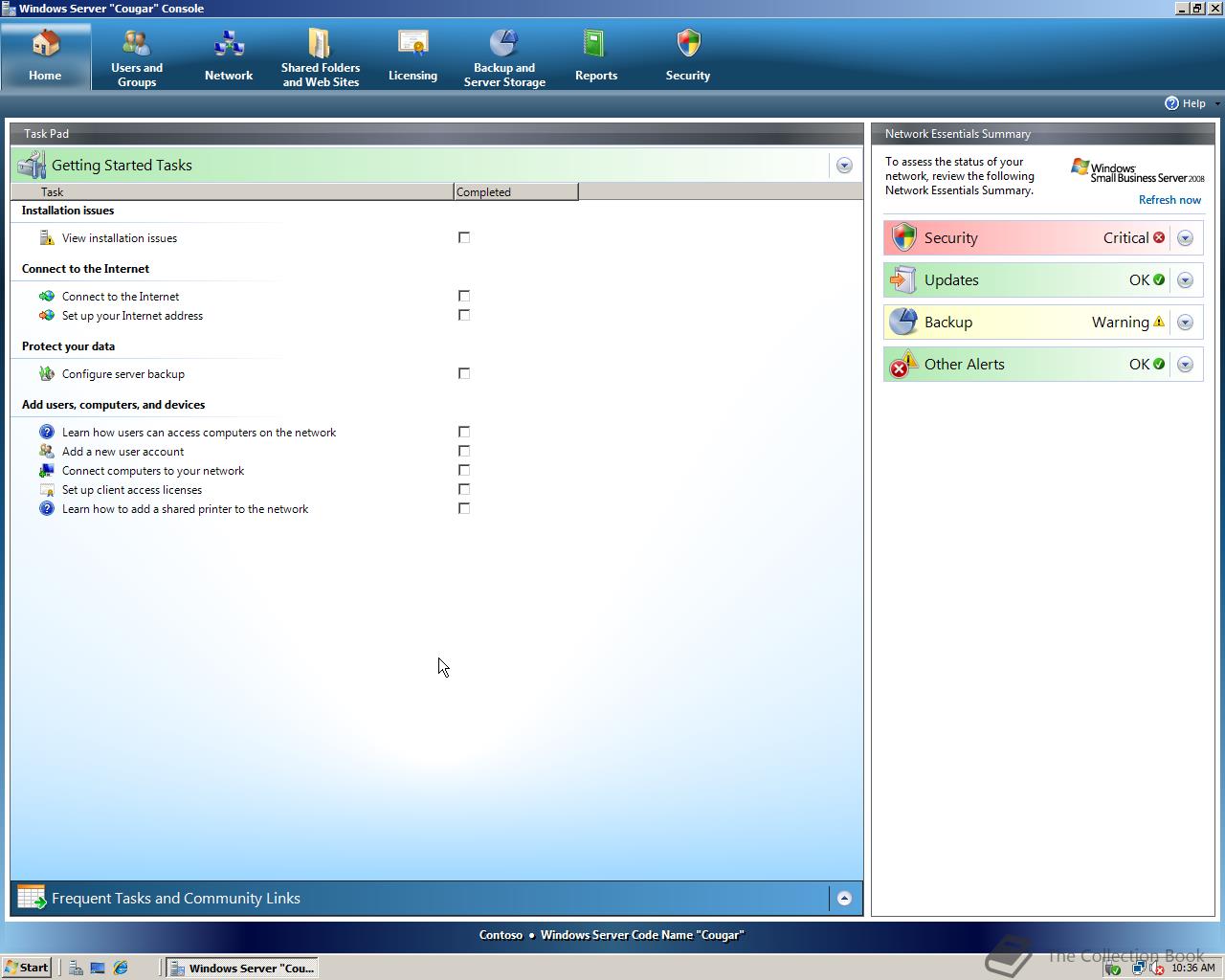Click the Security shield icon in summary panel
This screenshot has width=1225, height=980.
(x=903, y=237)
